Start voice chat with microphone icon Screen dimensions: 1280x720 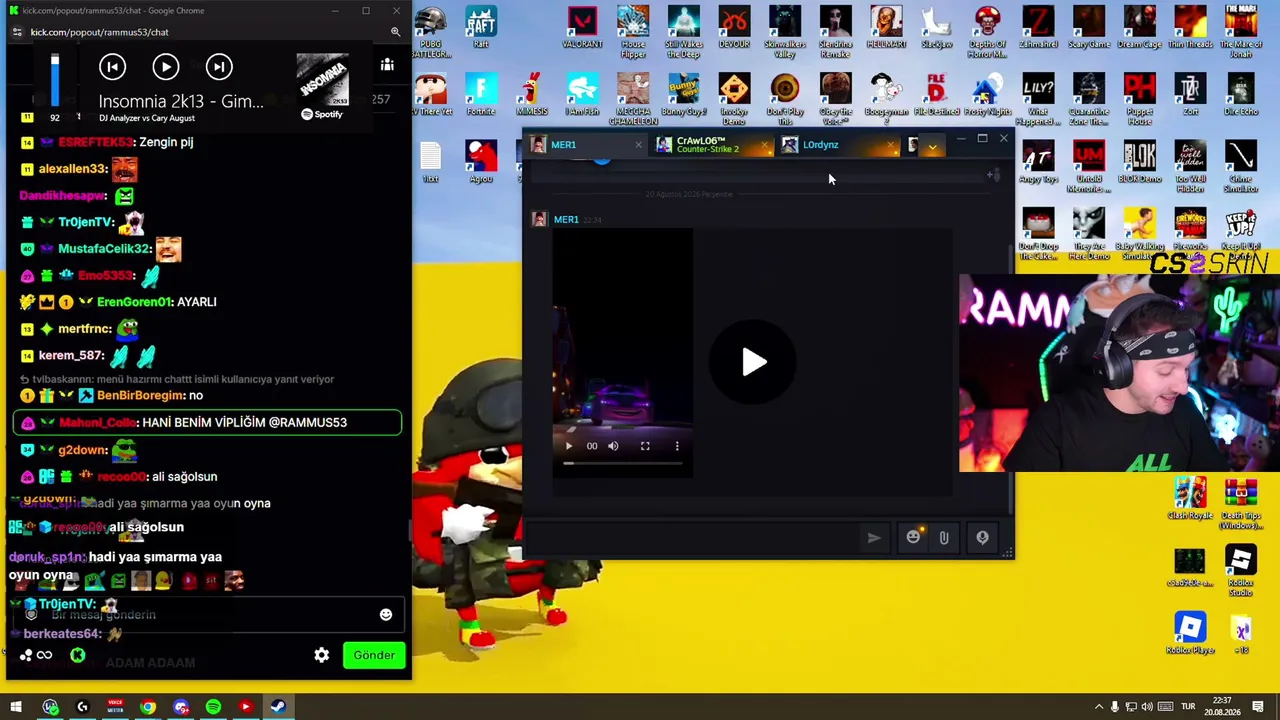pyautogui.click(x=982, y=538)
